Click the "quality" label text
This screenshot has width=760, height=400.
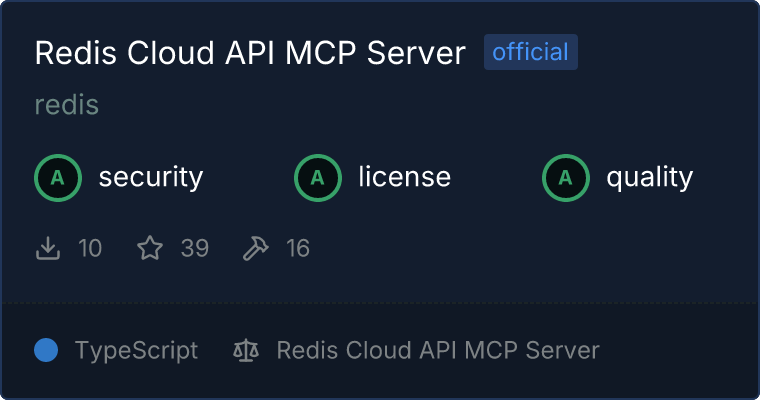pyautogui.click(x=649, y=178)
